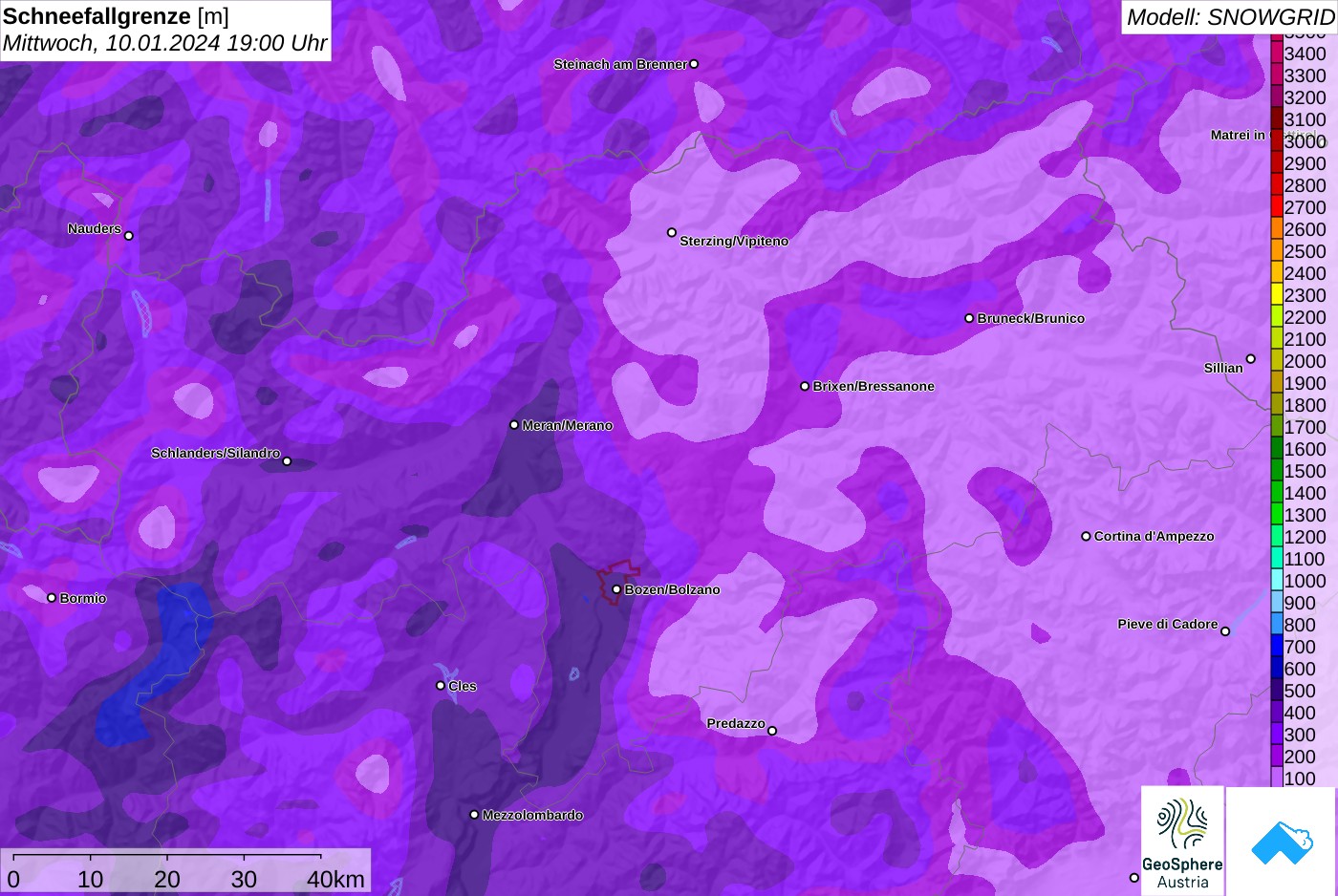Viewport: 1338px width, 896px height.
Task: Click the legend value '500'
Action: pos(1300,691)
